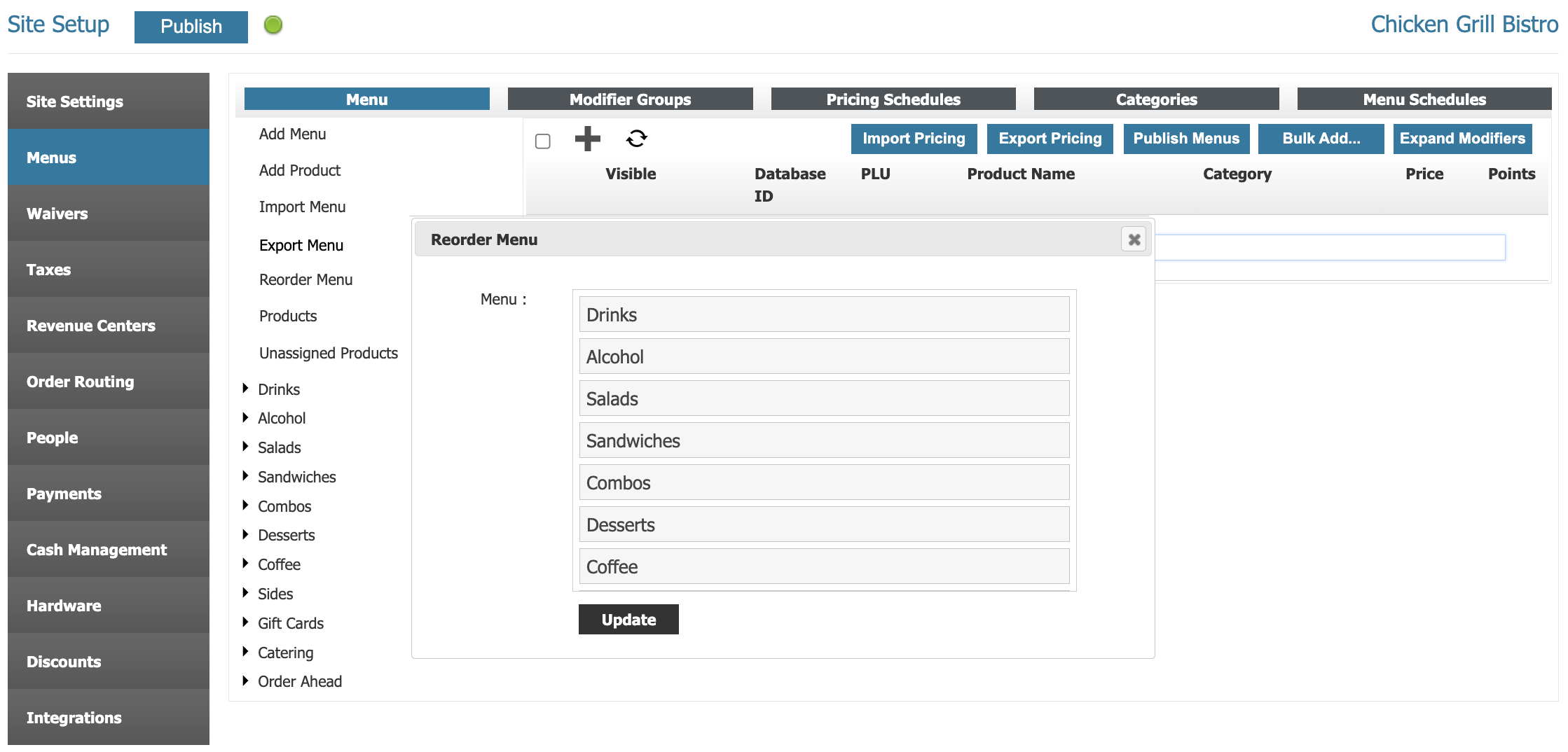Select the Alcohol item in reorder list
Screen dimensions: 1568x752
click(824, 356)
